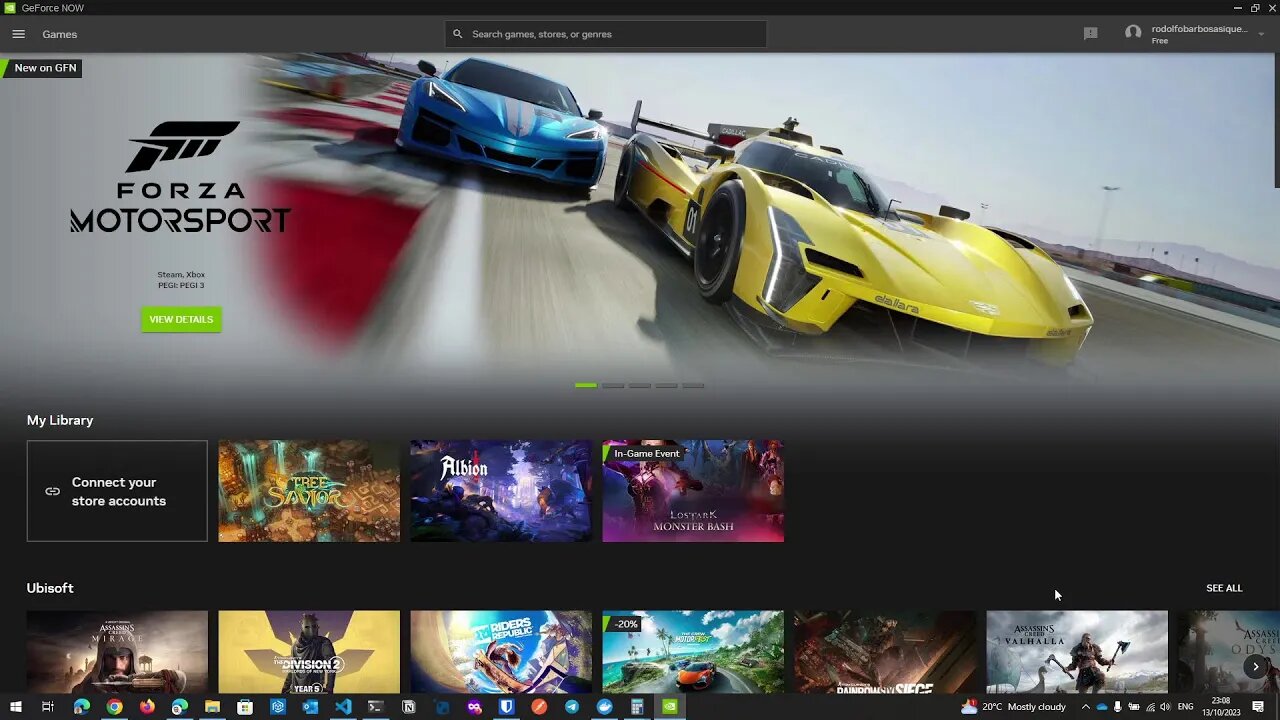This screenshot has width=1280, height=720.
Task: Click the GeForce NOW taskbar icon
Action: pos(670,706)
